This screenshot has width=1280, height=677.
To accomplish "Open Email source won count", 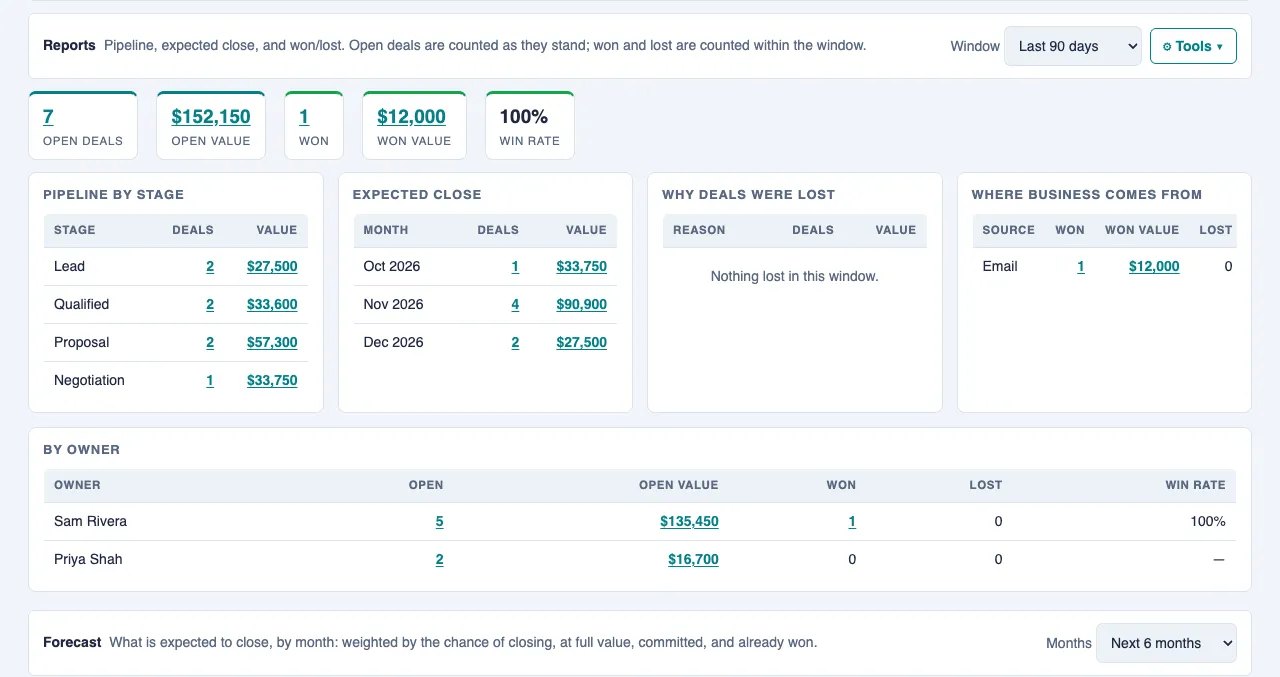I will (1081, 266).
